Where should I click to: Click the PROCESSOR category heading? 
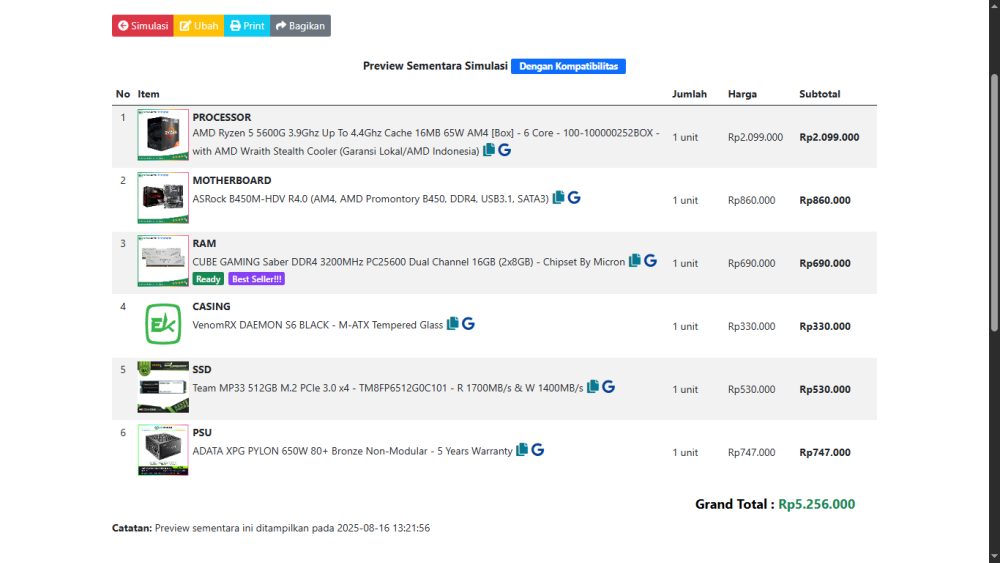[222, 117]
